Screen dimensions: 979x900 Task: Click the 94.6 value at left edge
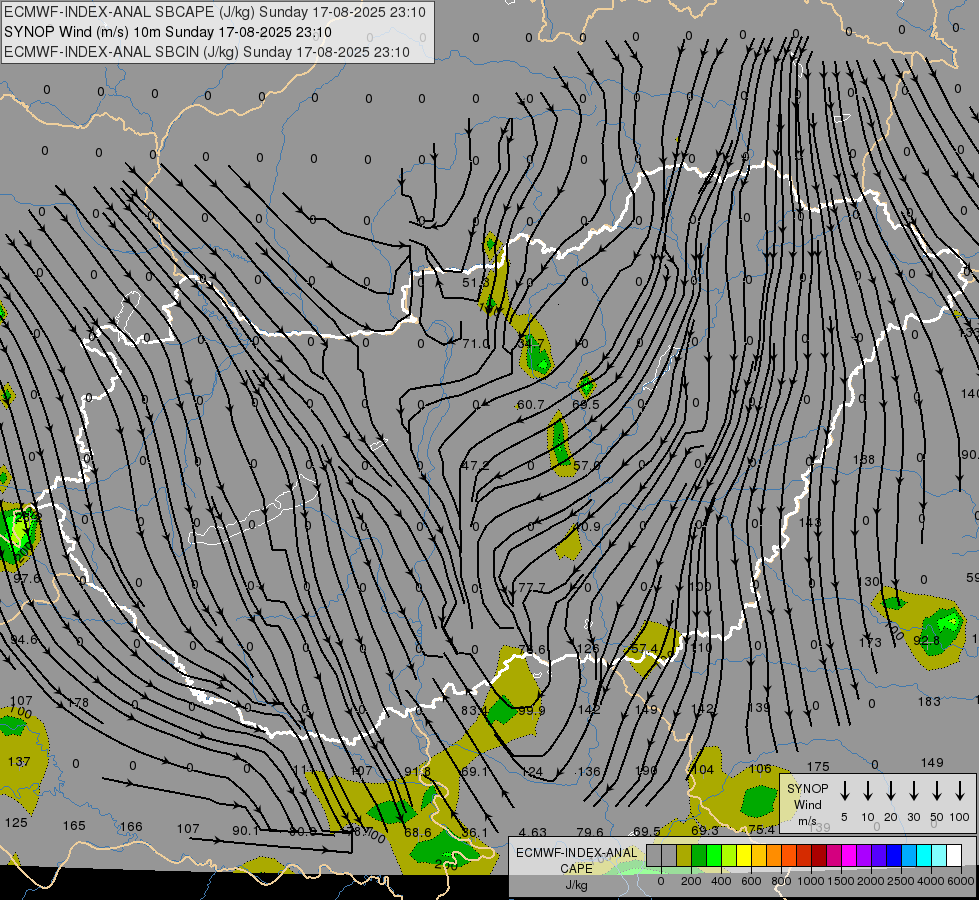tap(24, 640)
